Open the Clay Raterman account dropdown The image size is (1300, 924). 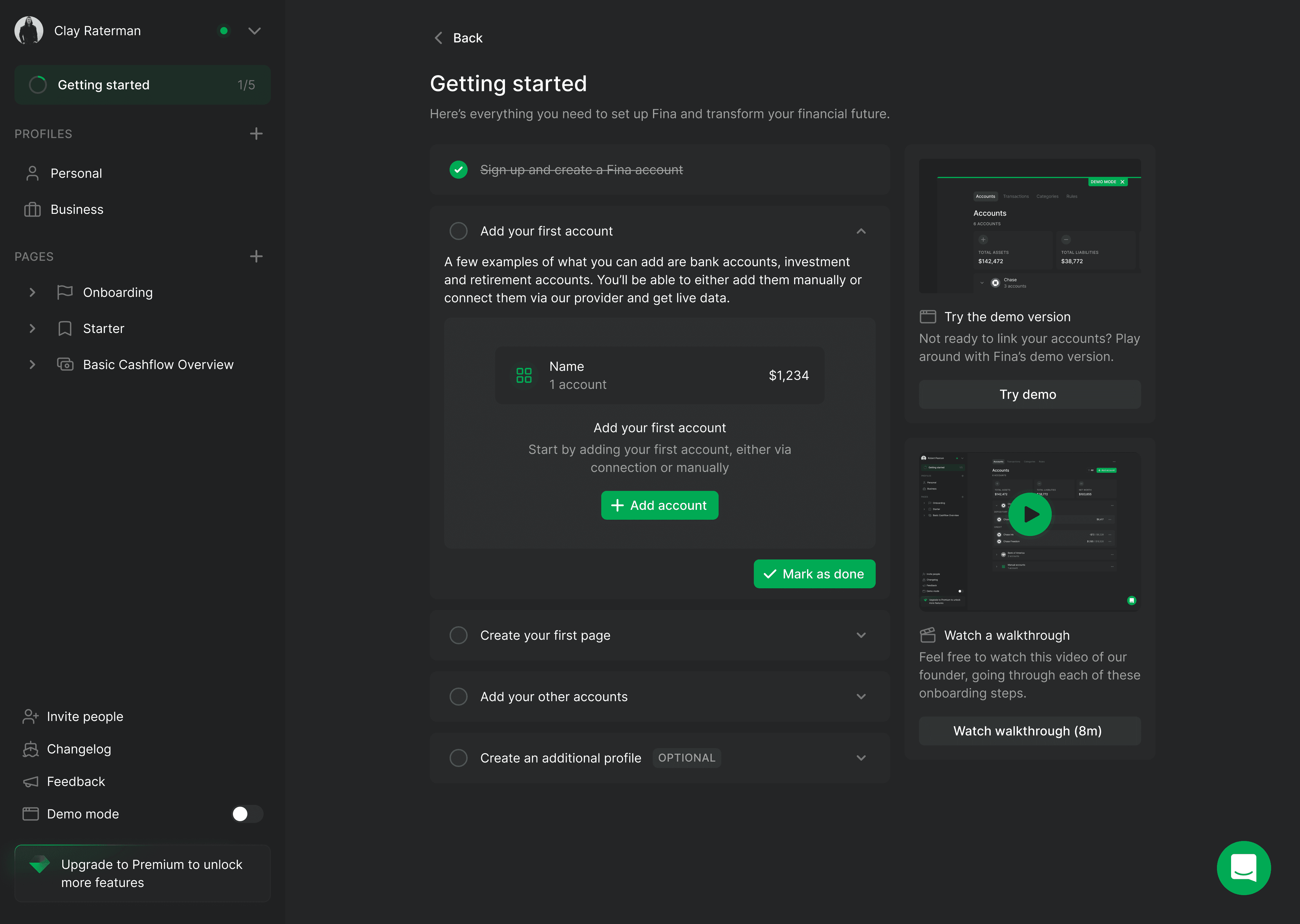[254, 31]
